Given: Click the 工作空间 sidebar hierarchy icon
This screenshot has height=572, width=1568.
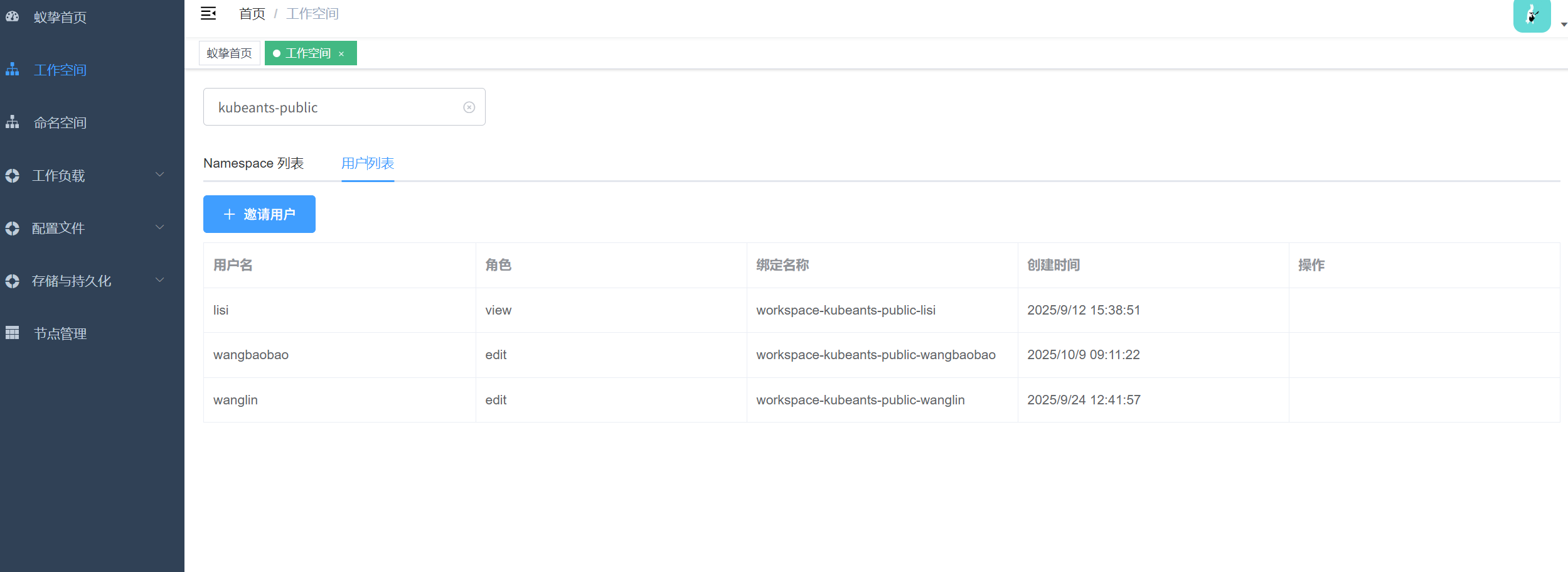Looking at the screenshot, I should coord(13,70).
